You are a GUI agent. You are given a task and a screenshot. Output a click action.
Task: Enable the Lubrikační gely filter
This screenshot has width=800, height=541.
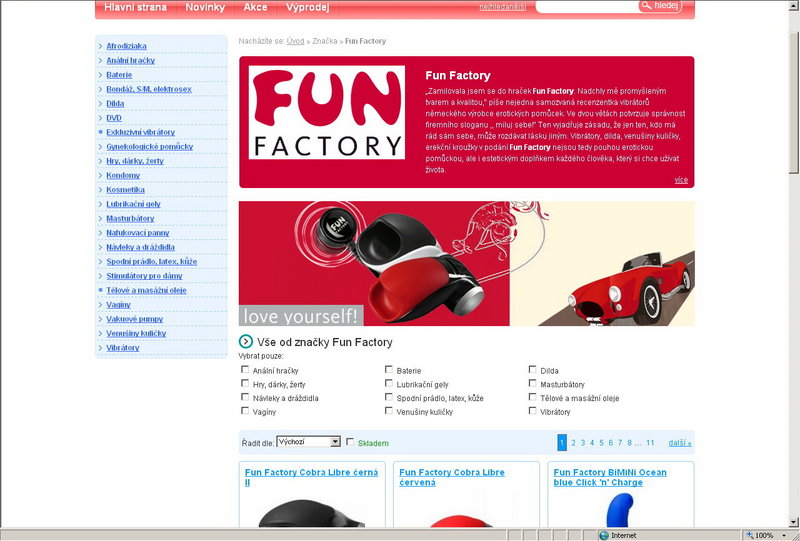point(389,383)
